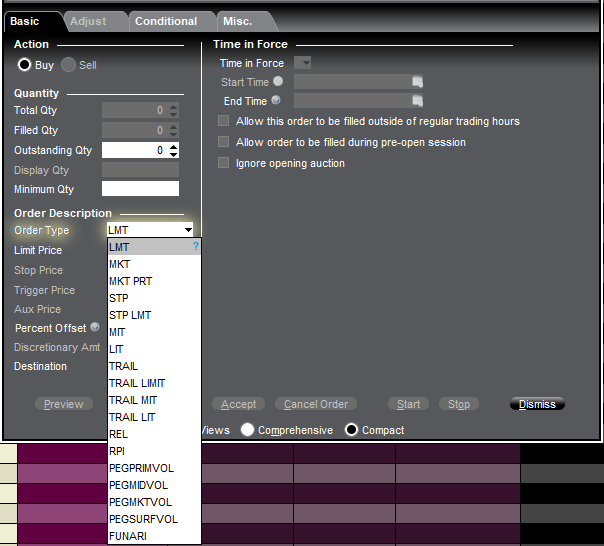Select RPI order type

pos(154,451)
